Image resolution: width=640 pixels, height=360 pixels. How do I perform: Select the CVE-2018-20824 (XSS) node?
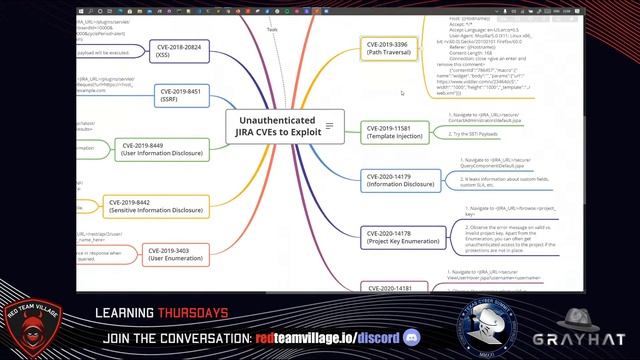coord(179,51)
